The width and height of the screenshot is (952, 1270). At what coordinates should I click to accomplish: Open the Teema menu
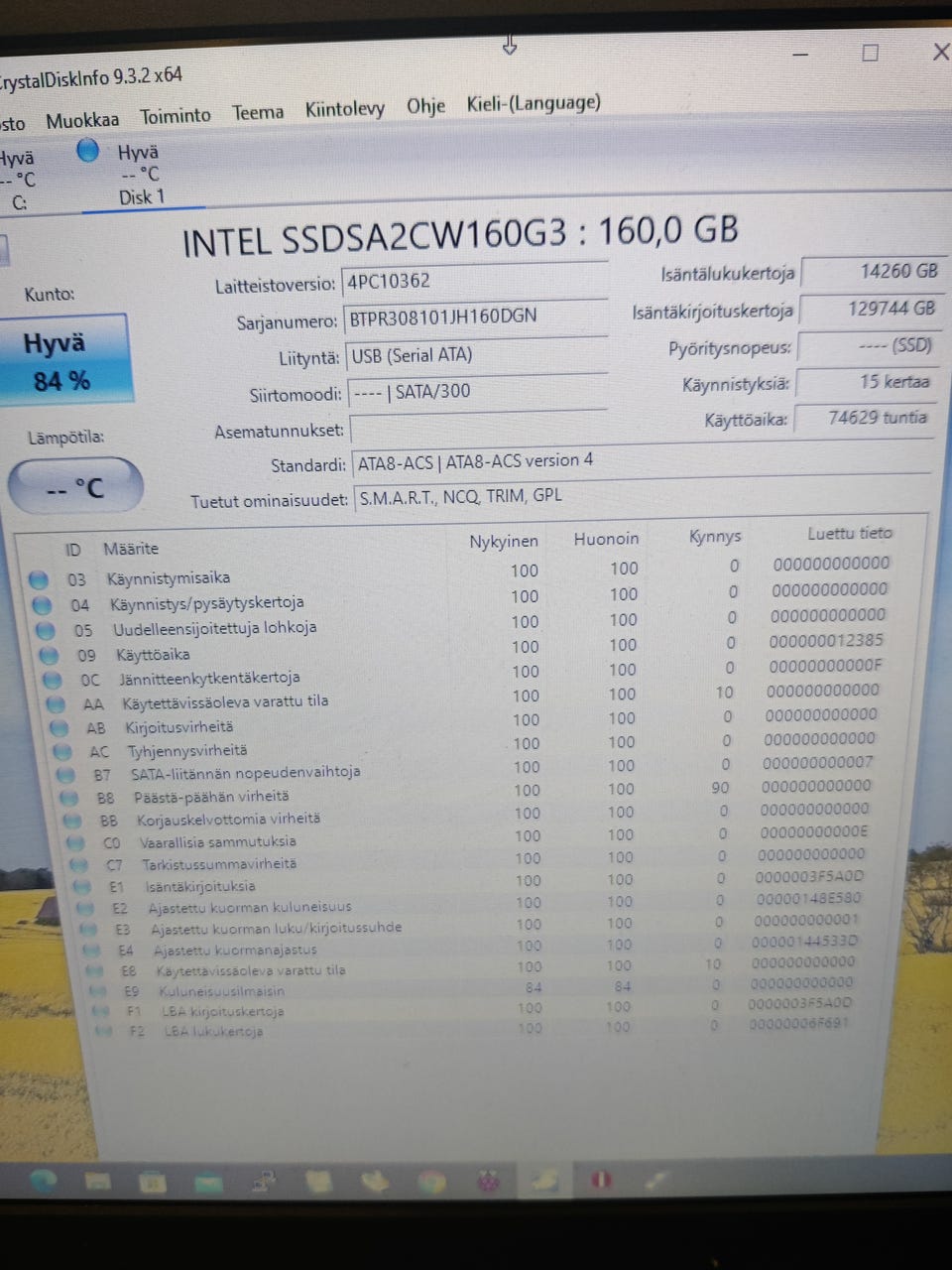258,112
